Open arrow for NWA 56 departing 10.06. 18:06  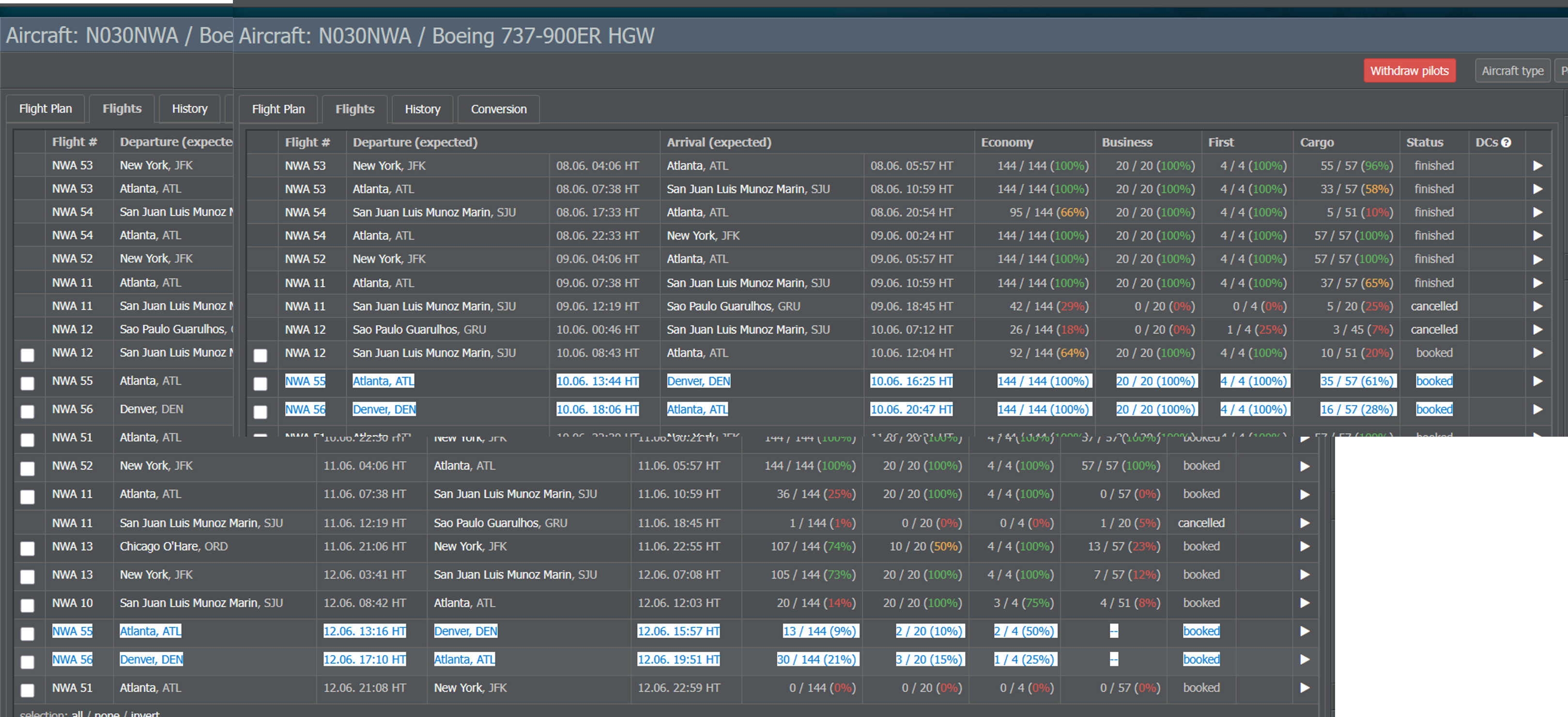1537,410
